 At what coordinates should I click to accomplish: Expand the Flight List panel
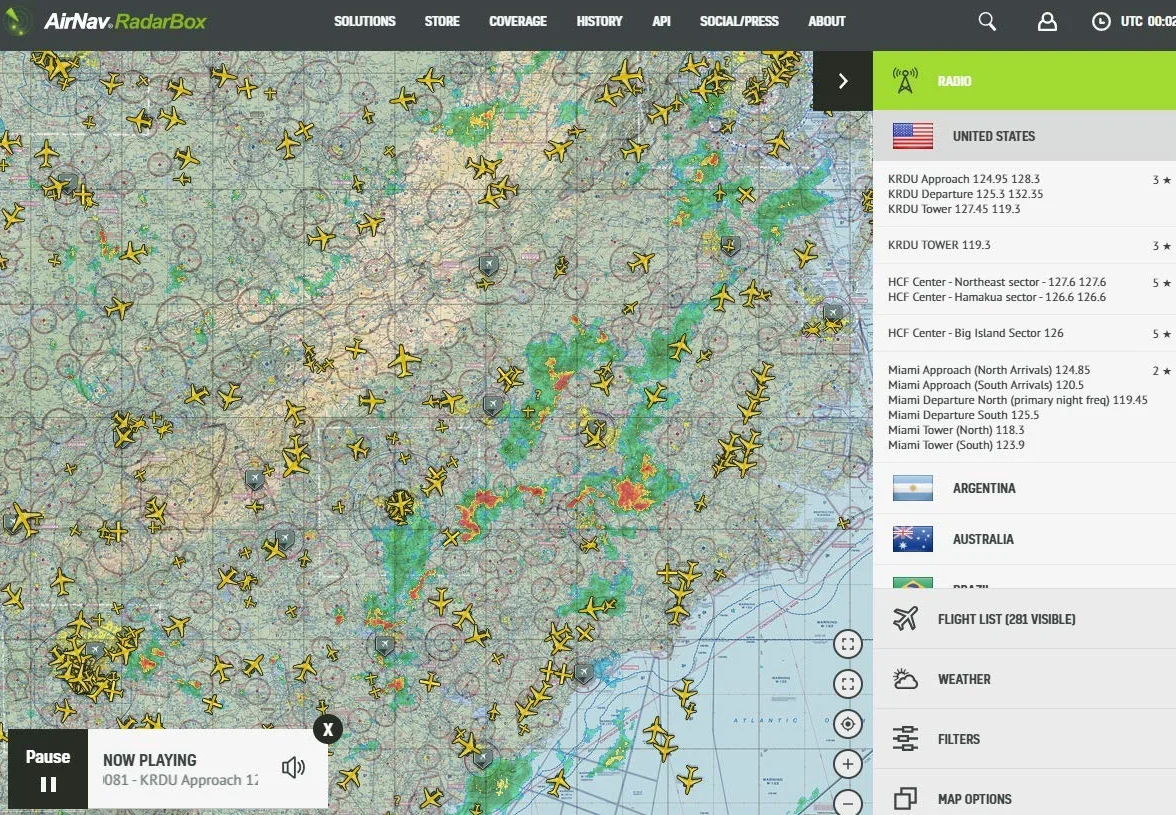click(x=1024, y=619)
